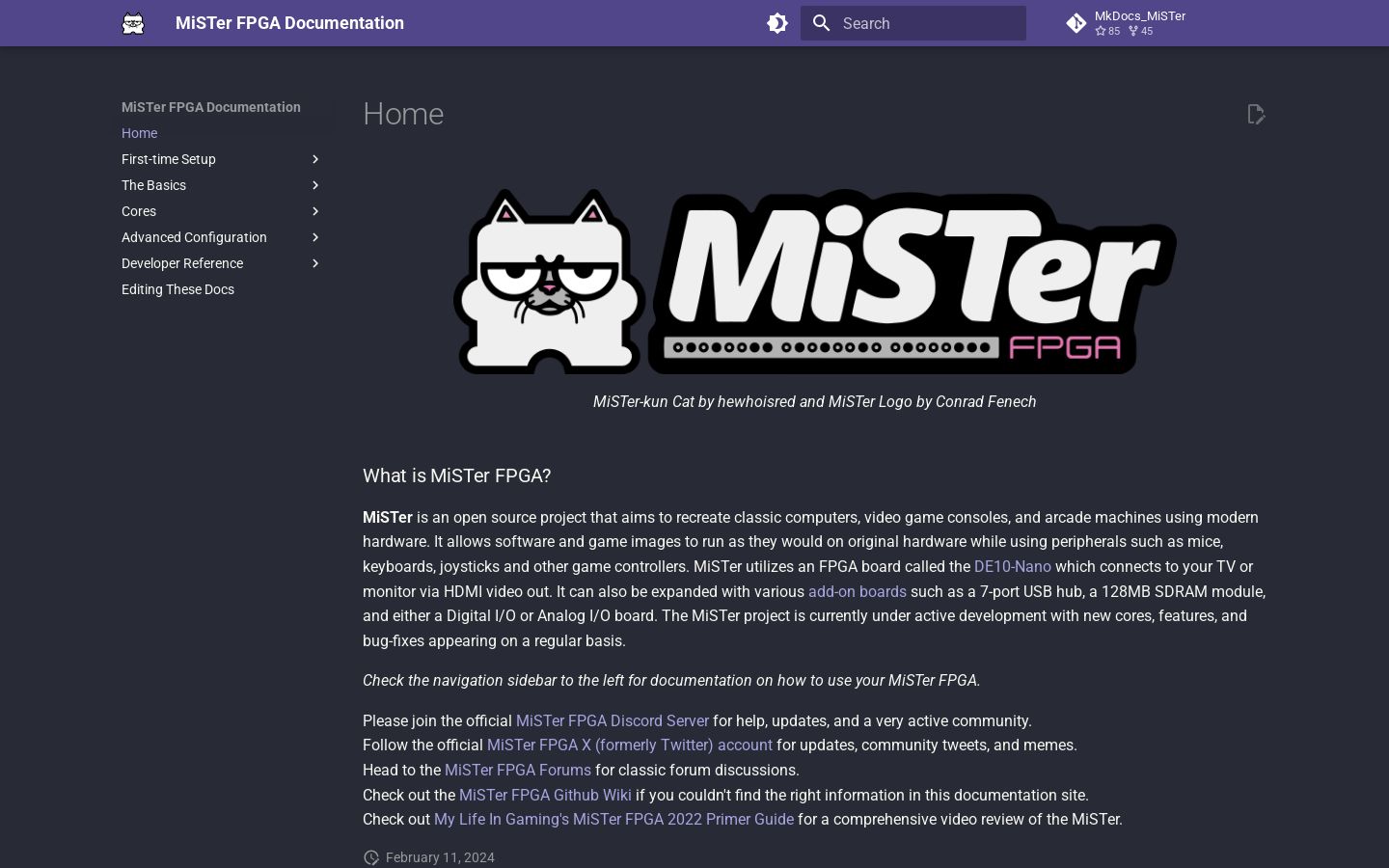Open the Cores section

(x=139, y=211)
